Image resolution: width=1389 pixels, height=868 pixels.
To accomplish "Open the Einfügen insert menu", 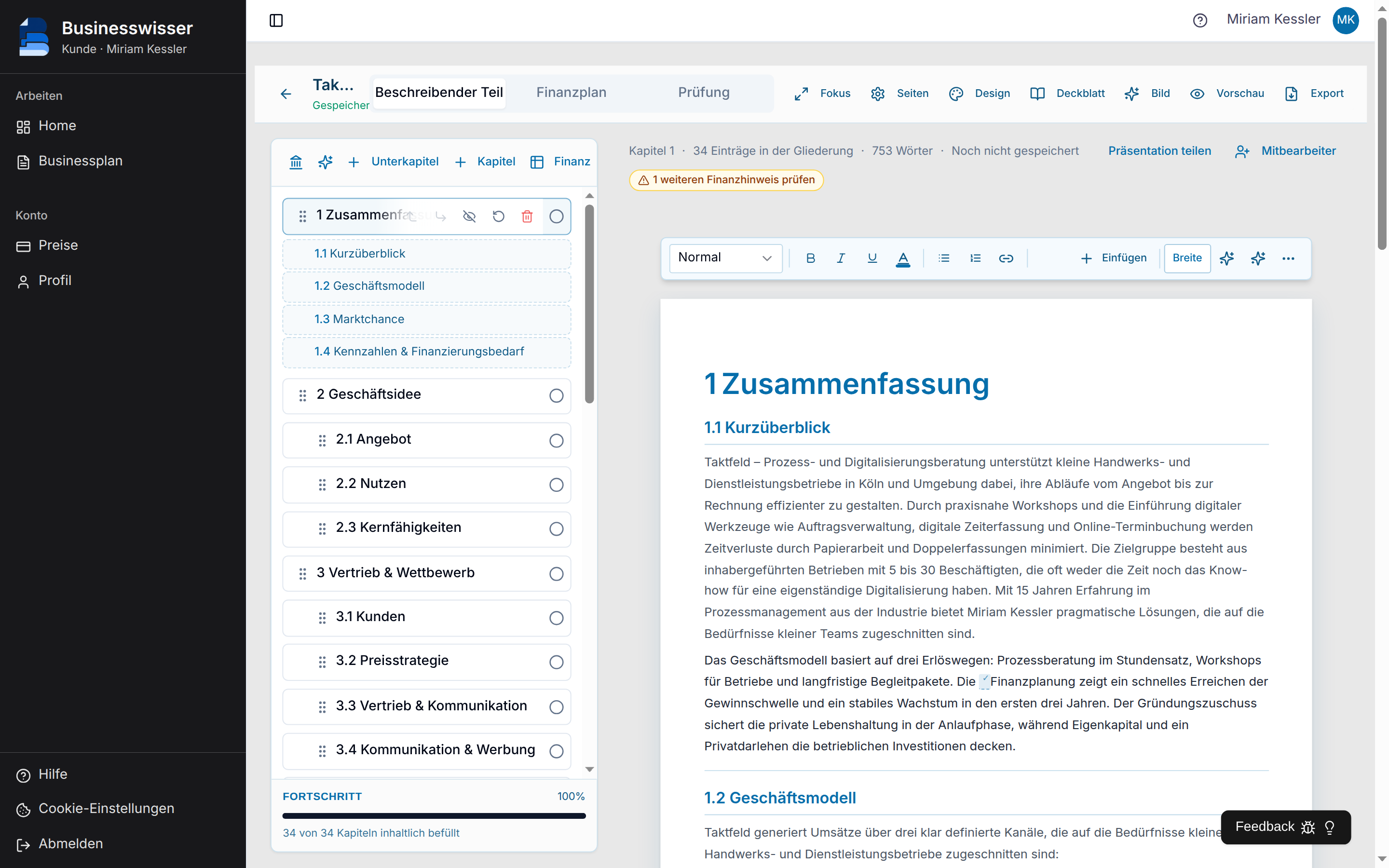I will pyautogui.click(x=1113, y=258).
